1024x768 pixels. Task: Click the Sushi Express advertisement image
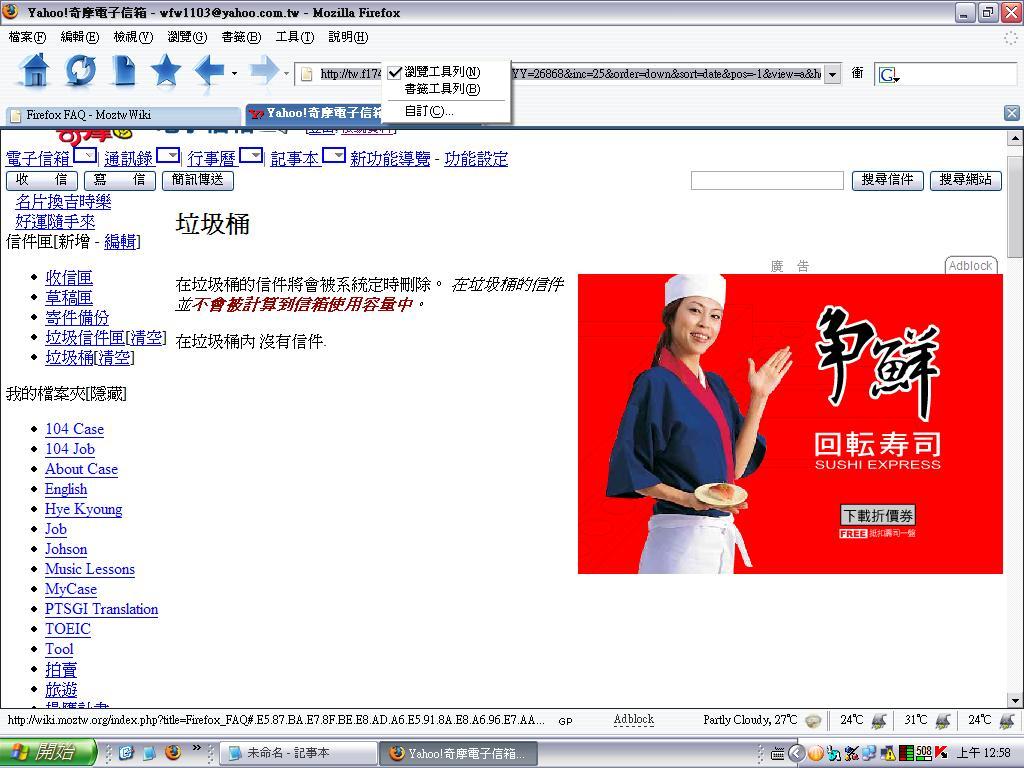790,424
